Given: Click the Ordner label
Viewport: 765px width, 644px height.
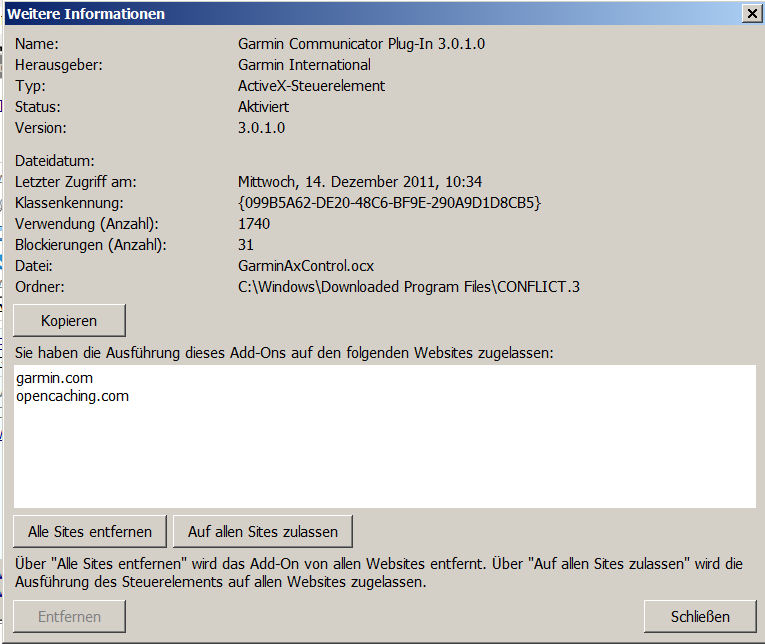Looking at the screenshot, I should tap(40, 287).
